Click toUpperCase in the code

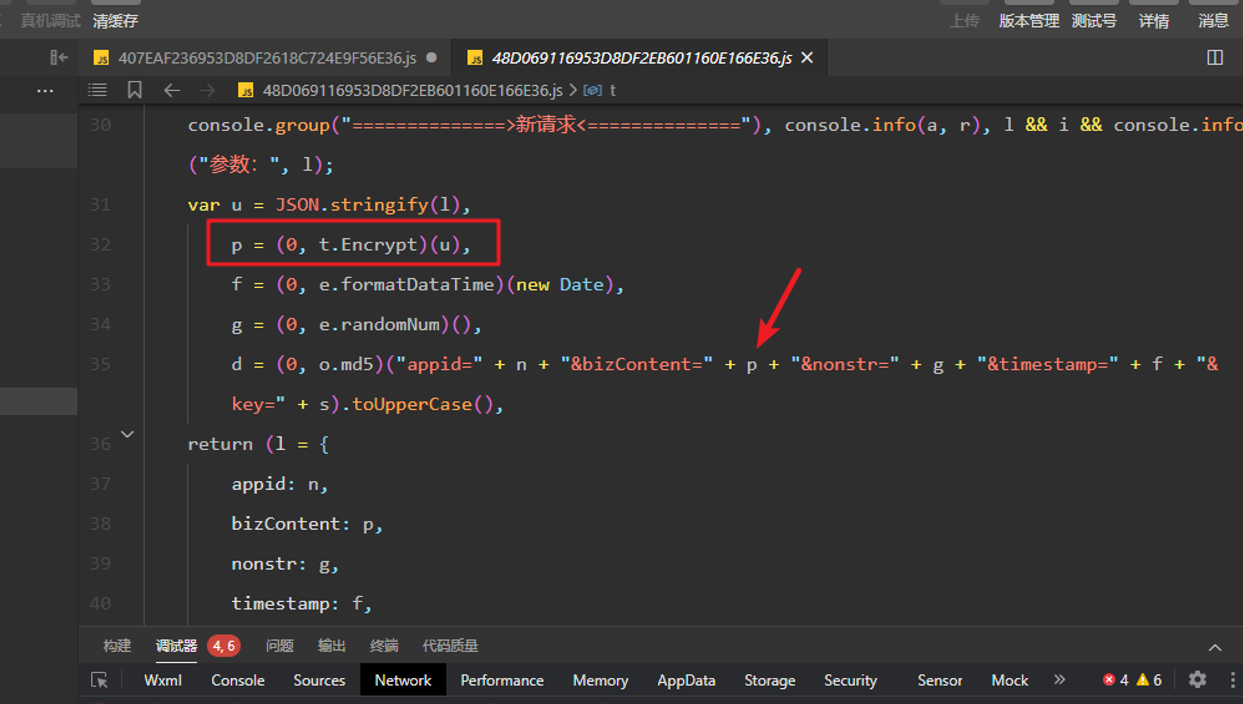412,405
